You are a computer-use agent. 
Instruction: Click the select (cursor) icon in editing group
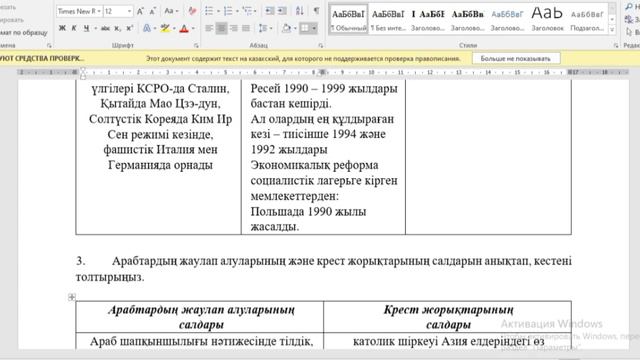pyautogui.click(x=629, y=32)
